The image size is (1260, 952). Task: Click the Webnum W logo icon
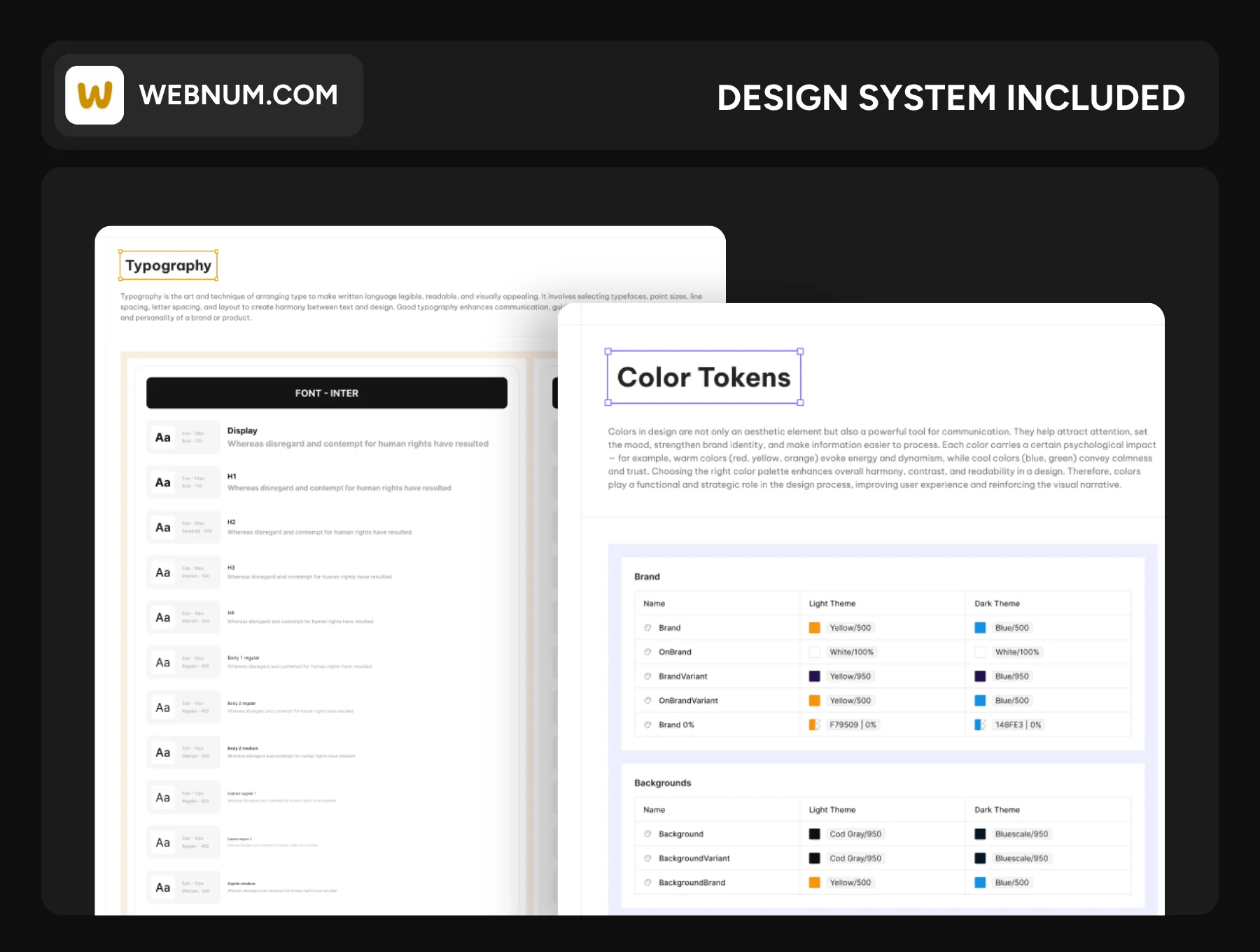(94, 95)
